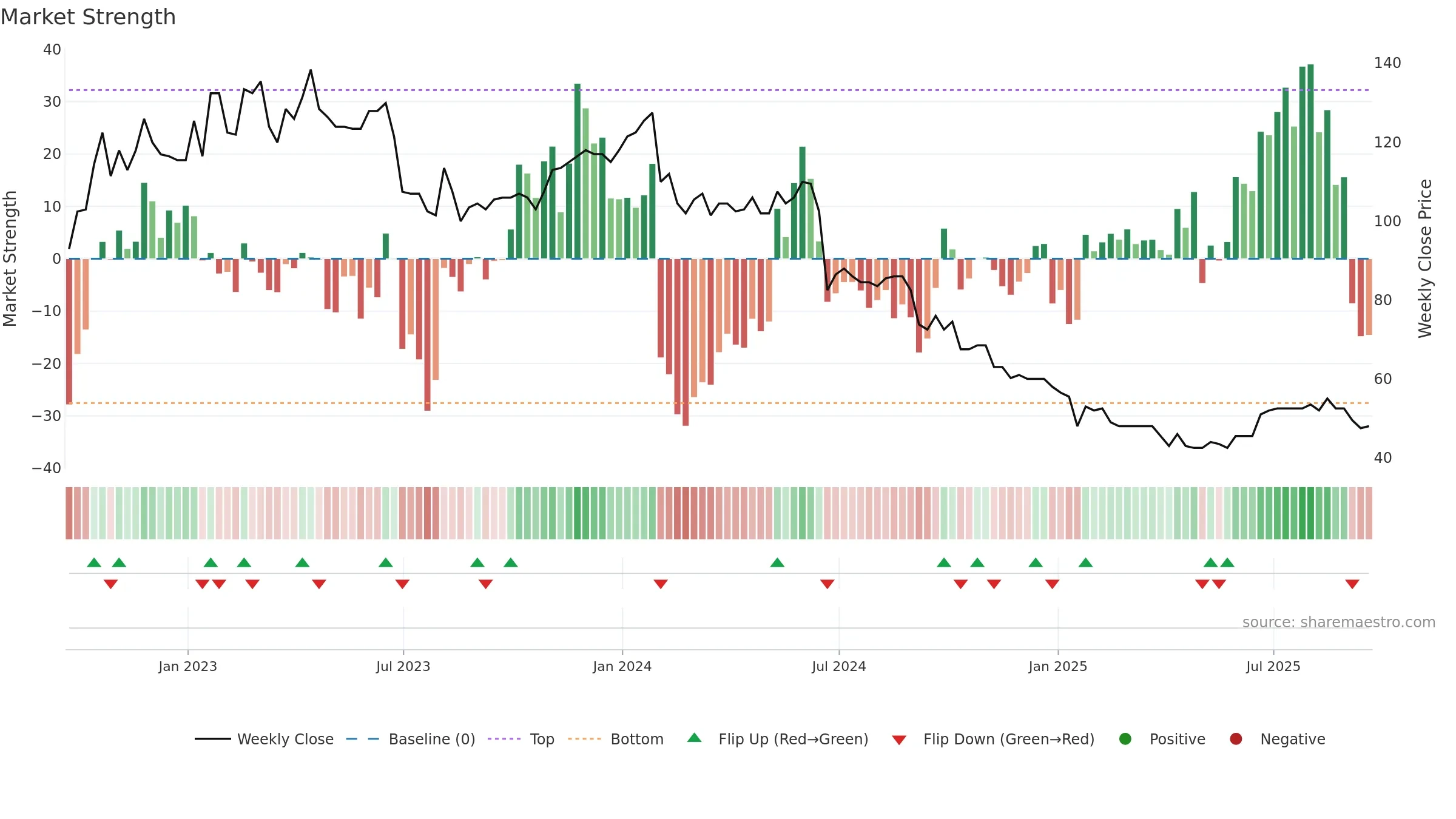Image resolution: width=1456 pixels, height=819 pixels.
Task: Click the 20 tick on the left strength axis
Action: [52, 153]
